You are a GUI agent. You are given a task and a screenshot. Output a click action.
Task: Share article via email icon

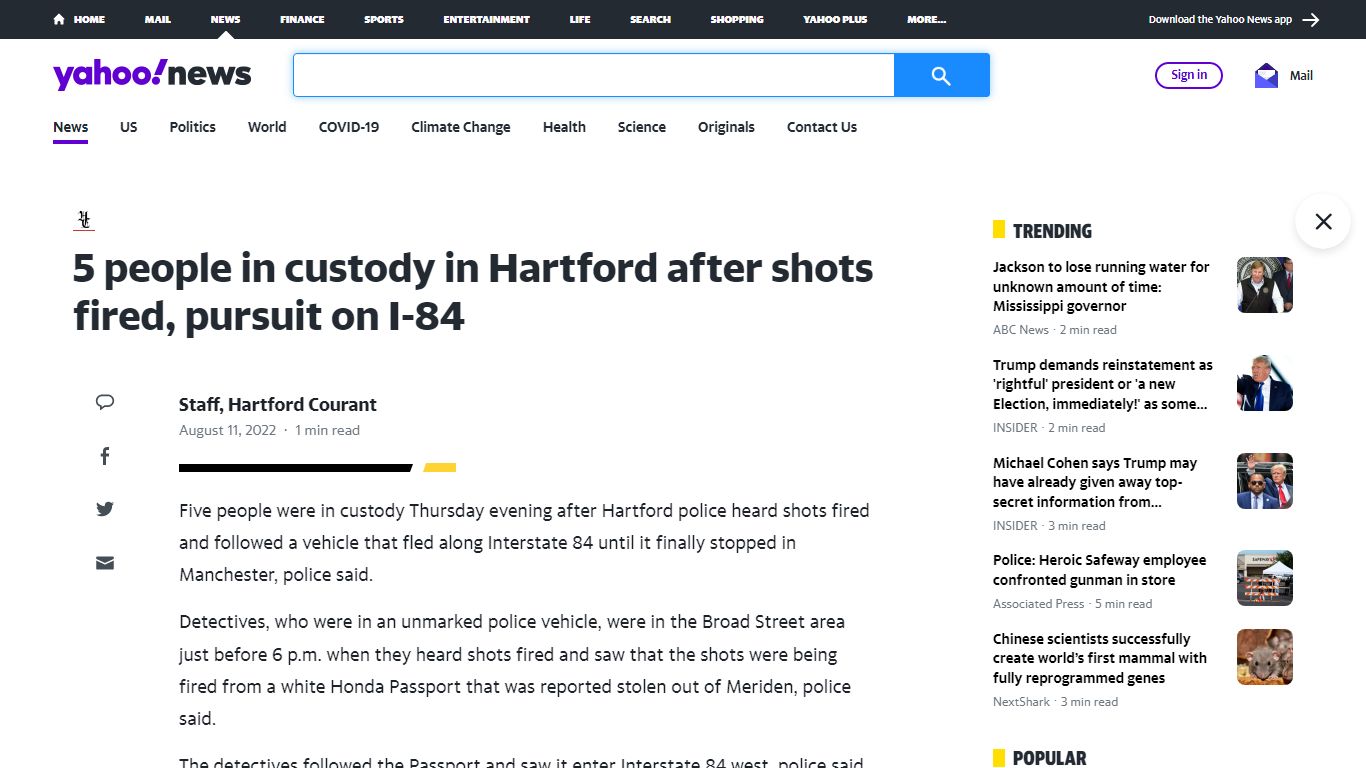point(105,563)
